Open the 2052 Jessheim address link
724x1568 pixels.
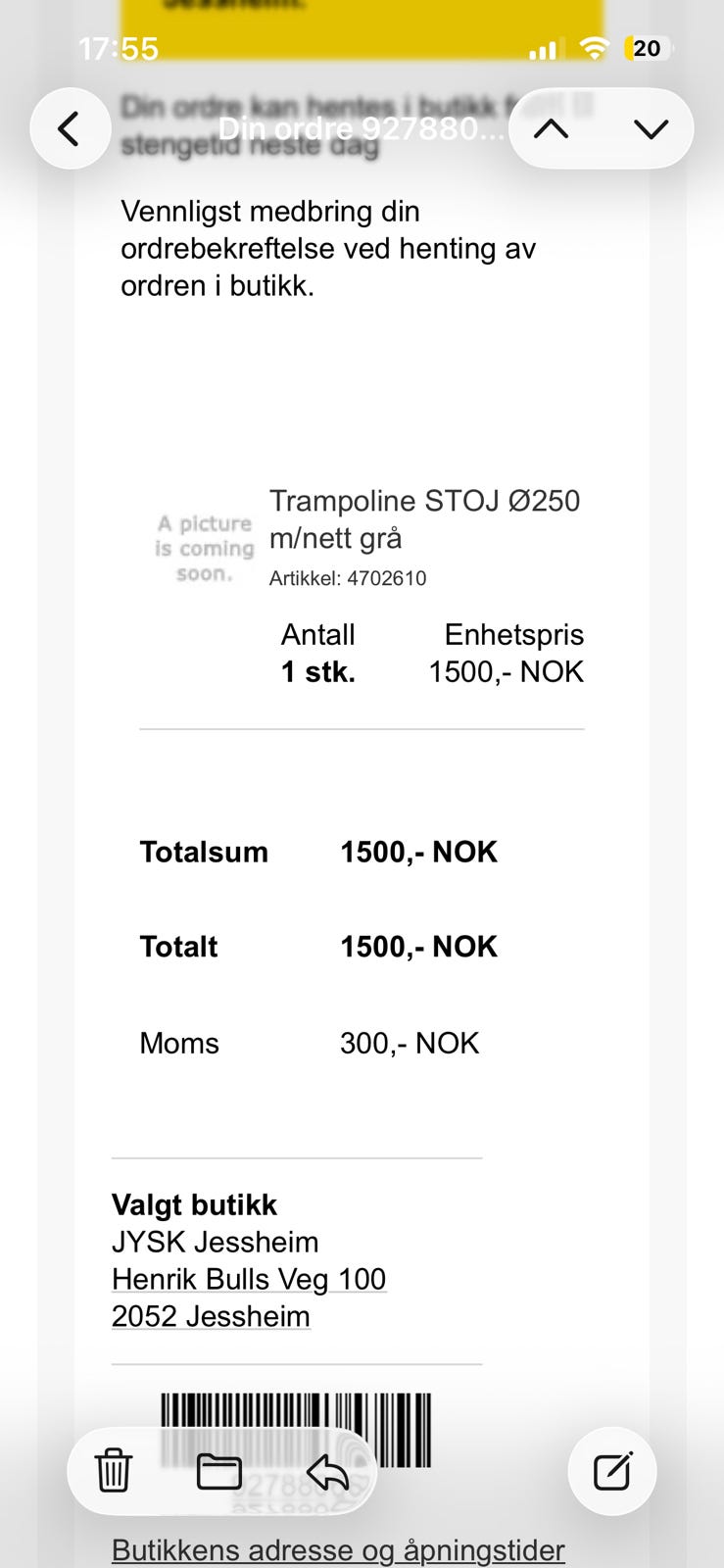click(x=211, y=1316)
